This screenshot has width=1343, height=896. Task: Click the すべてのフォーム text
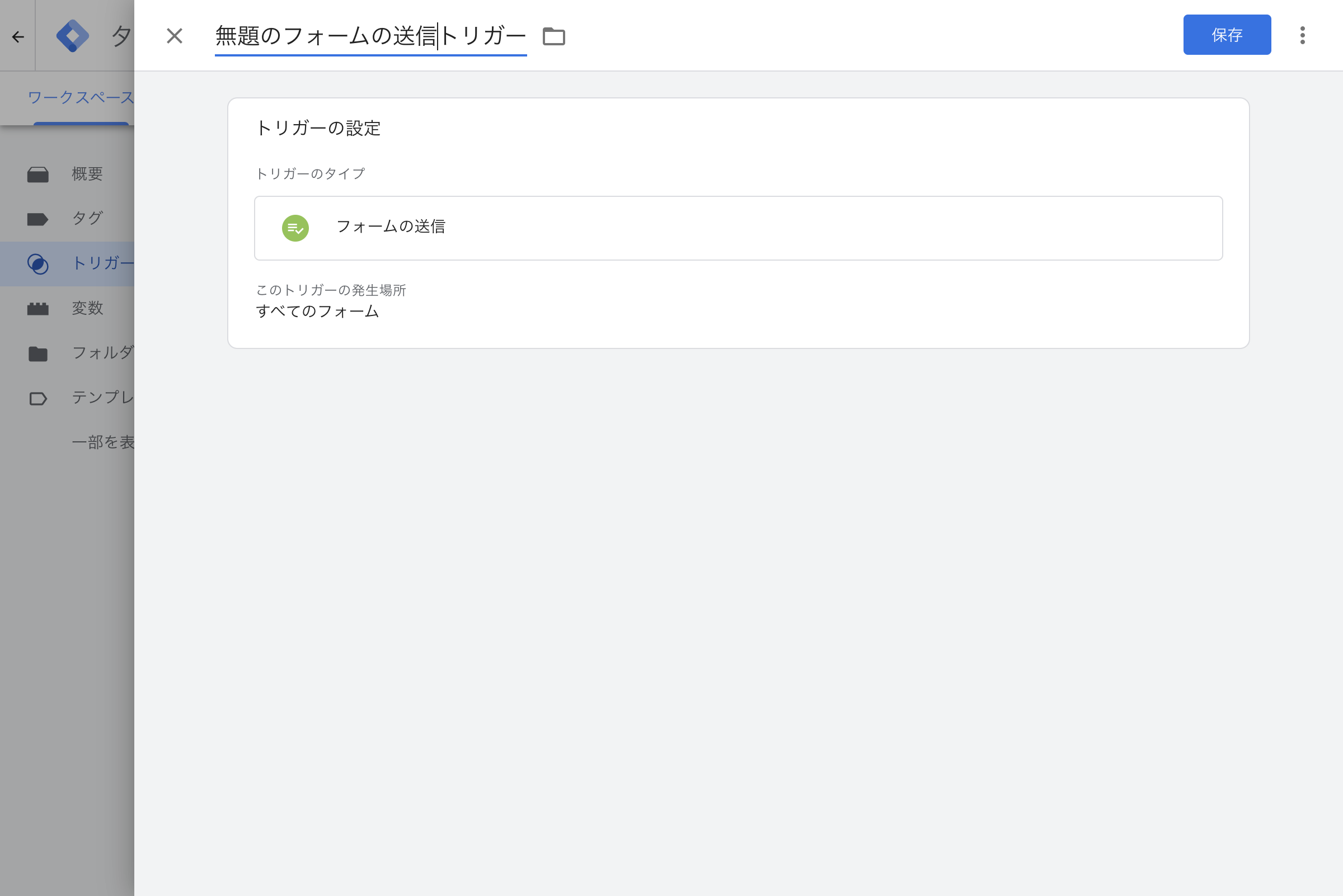317,312
